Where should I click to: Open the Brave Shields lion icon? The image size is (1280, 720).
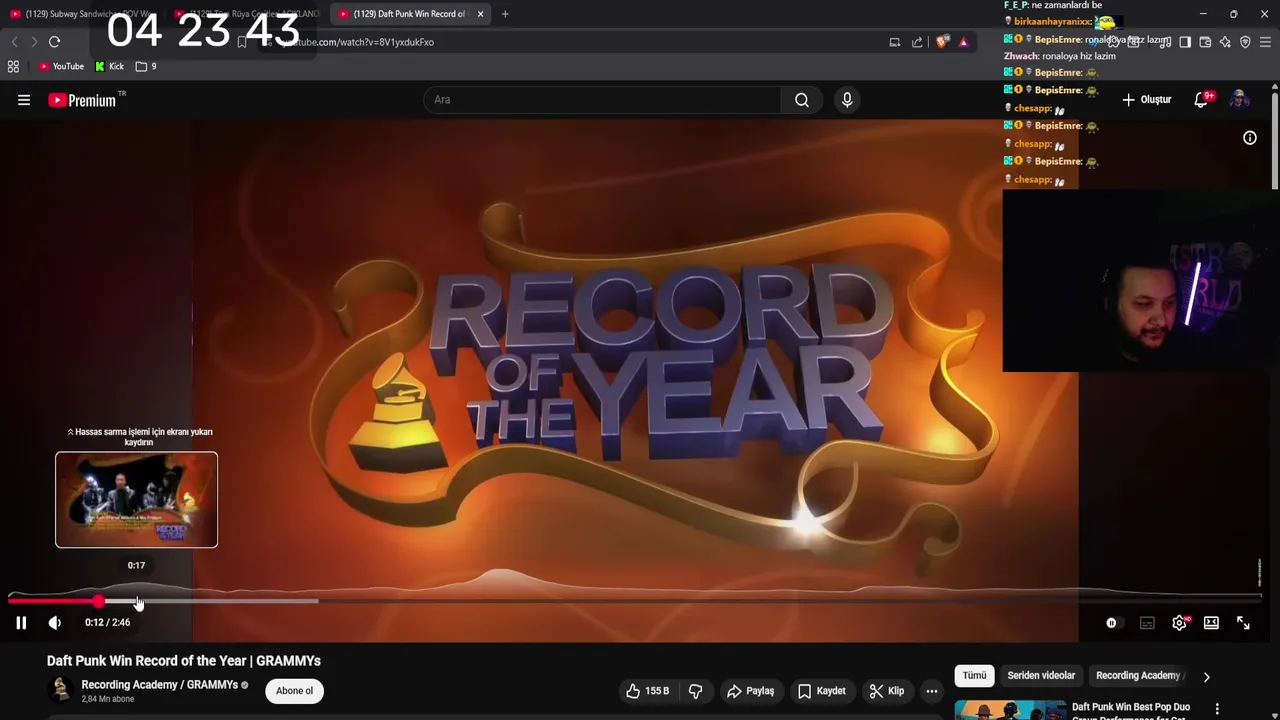pyautogui.click(x=942, y=42)
